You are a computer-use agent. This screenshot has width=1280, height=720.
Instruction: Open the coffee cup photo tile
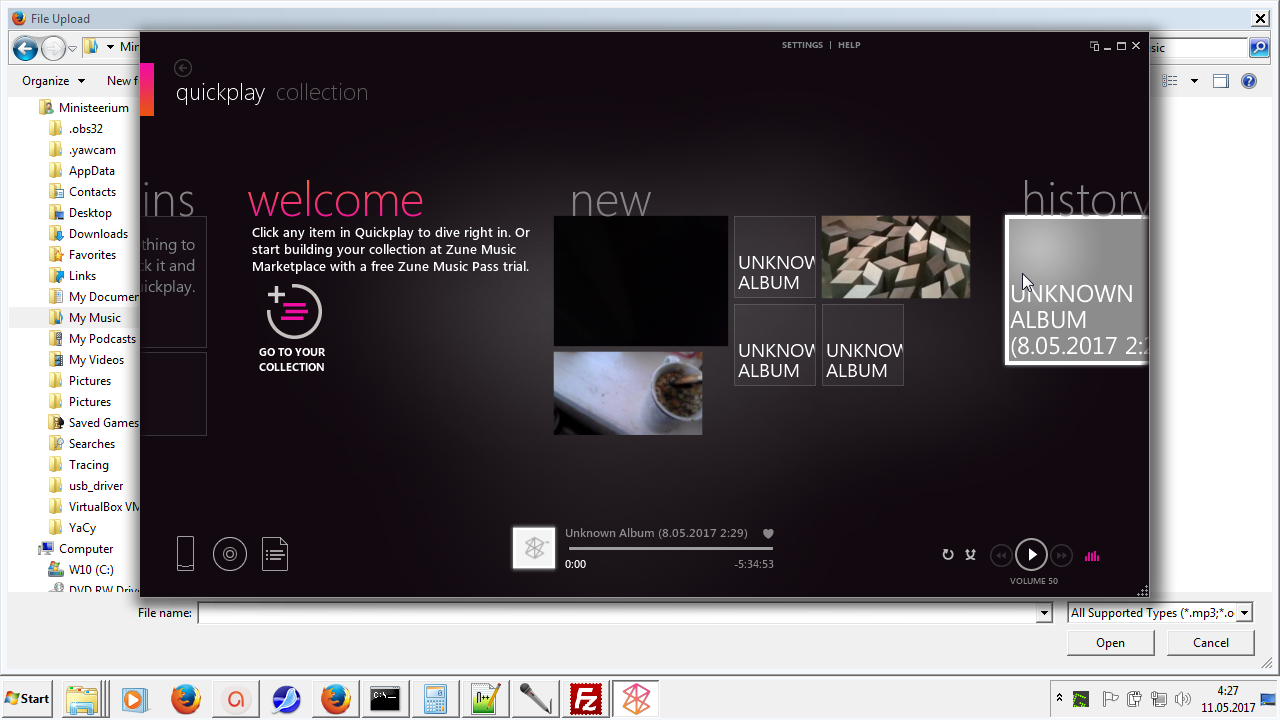[x=628, y=393]
